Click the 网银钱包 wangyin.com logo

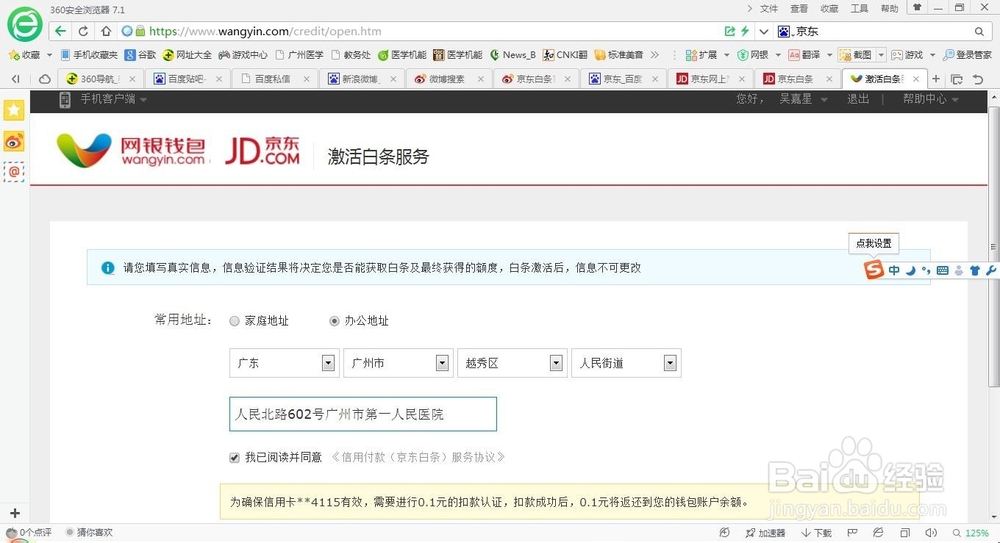tap(131, 151)
